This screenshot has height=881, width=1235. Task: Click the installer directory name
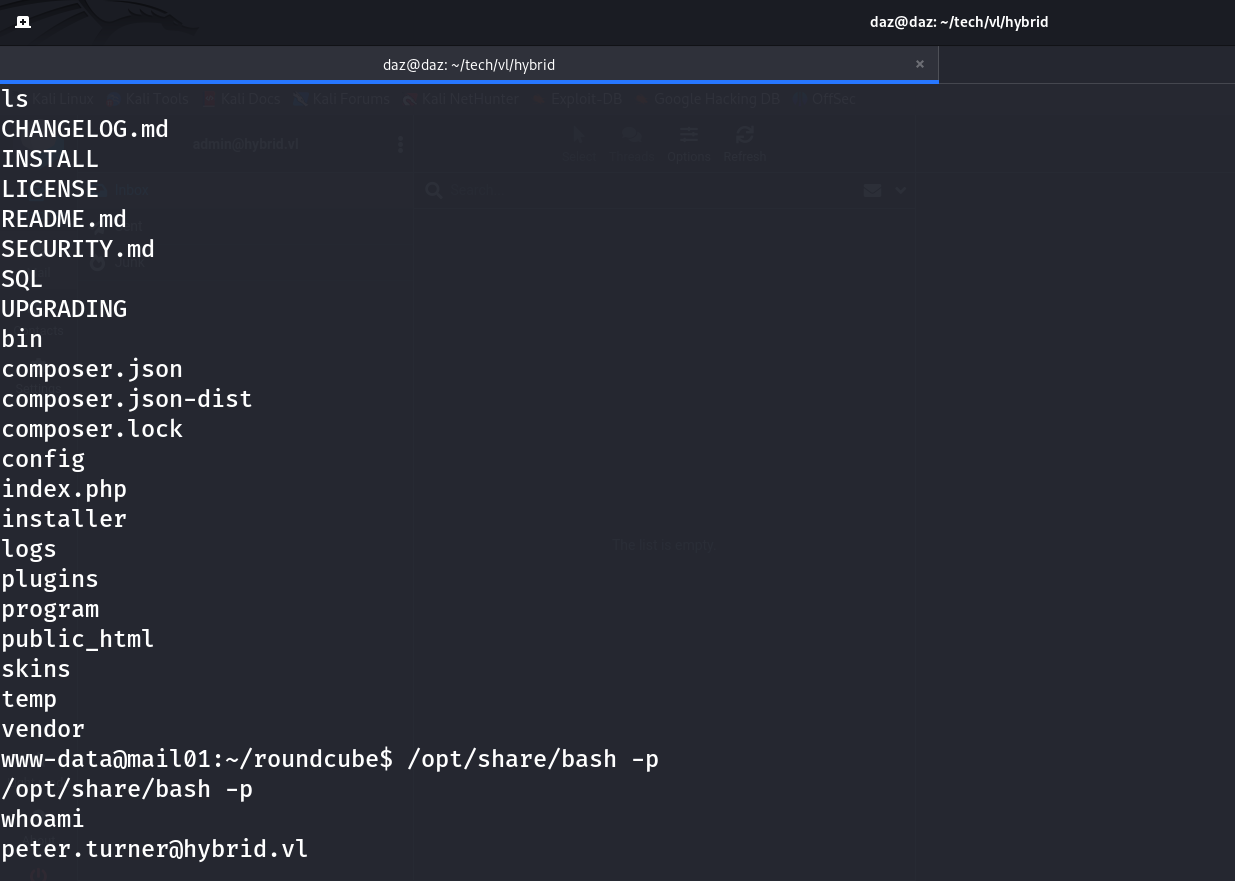[x=64, y=519]
